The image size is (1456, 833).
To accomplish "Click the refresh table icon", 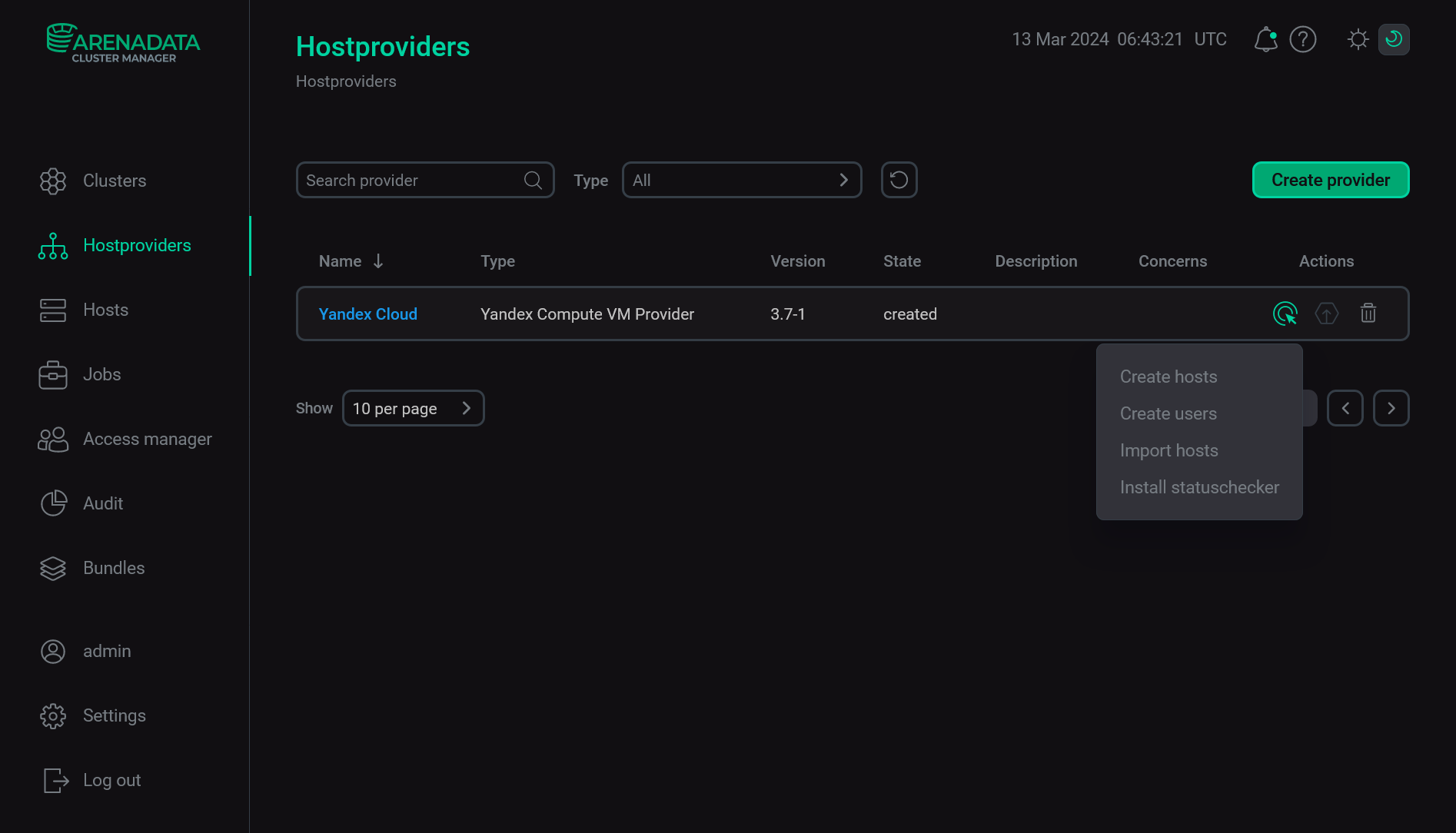I will pos(899,180).
